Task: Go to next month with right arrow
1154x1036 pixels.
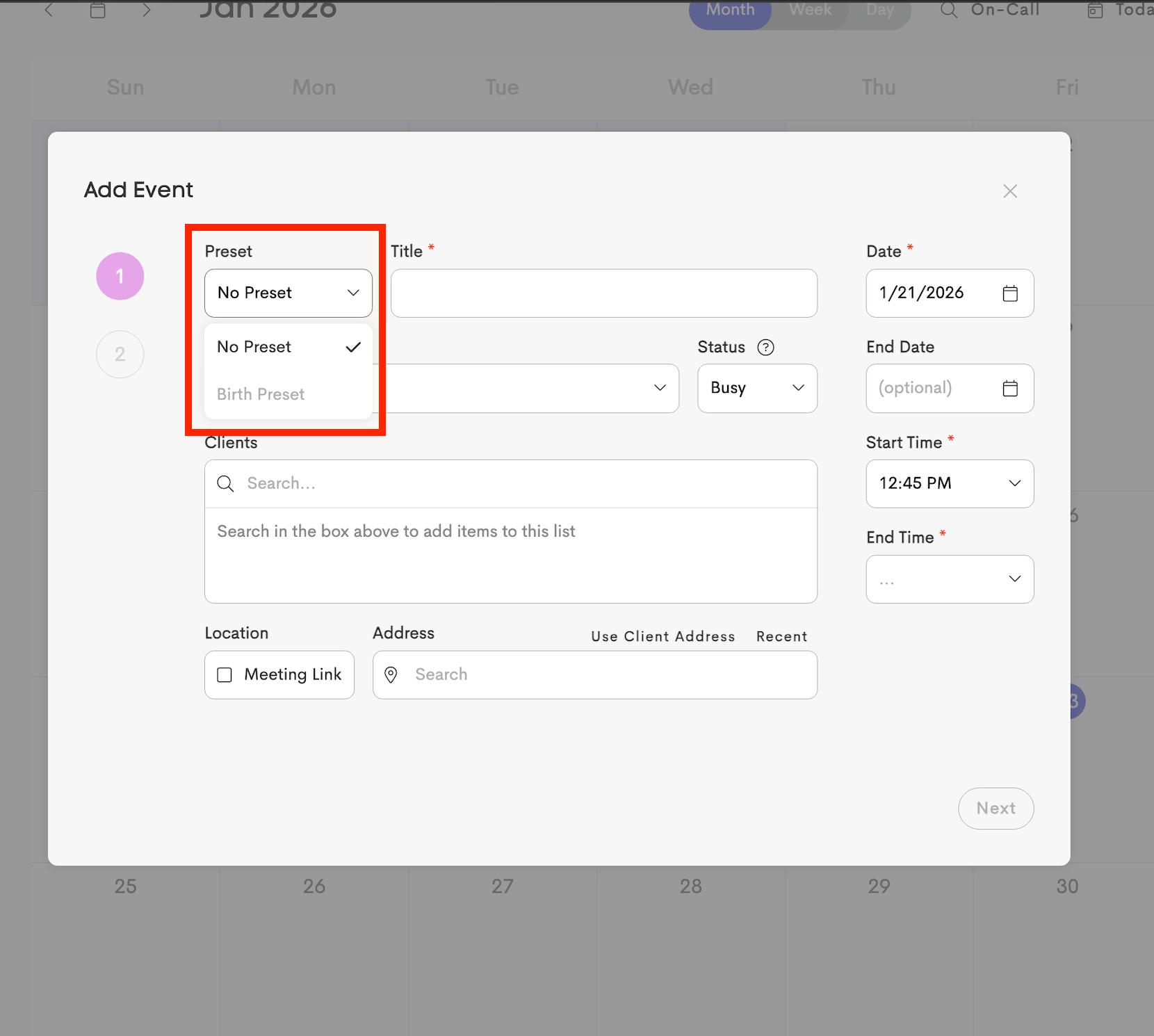Action: pyautogui.click(x=146, y=10)
